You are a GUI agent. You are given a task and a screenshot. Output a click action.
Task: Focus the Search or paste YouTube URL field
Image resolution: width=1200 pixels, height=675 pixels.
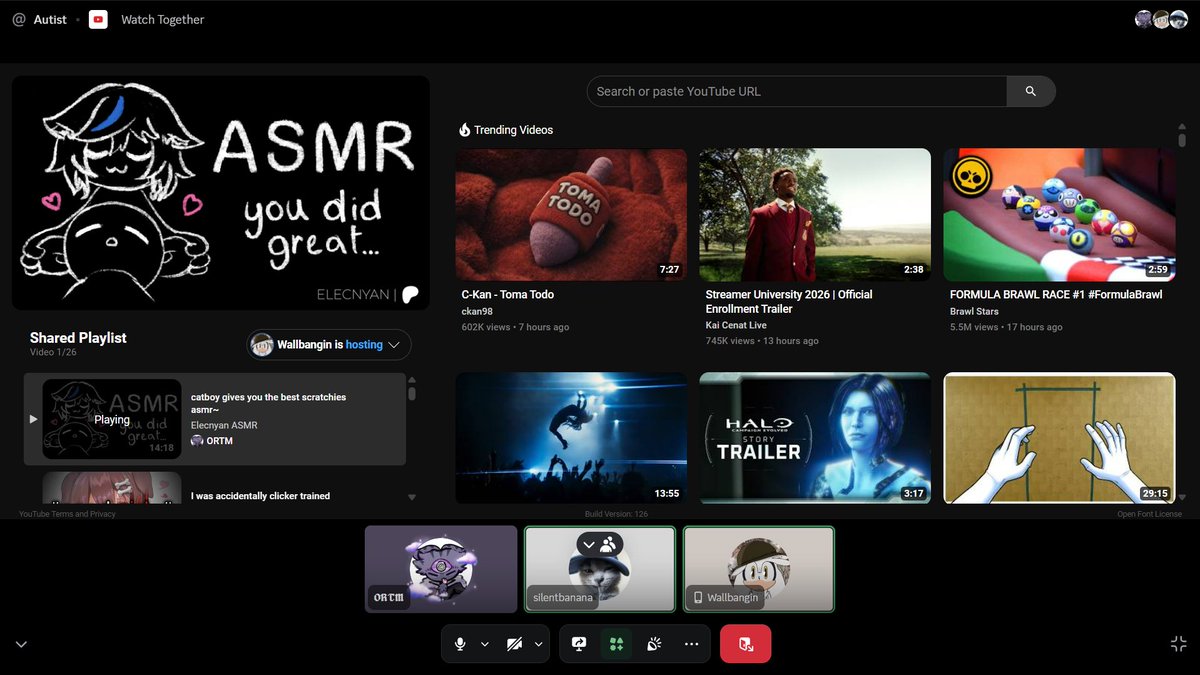[797, 91]
